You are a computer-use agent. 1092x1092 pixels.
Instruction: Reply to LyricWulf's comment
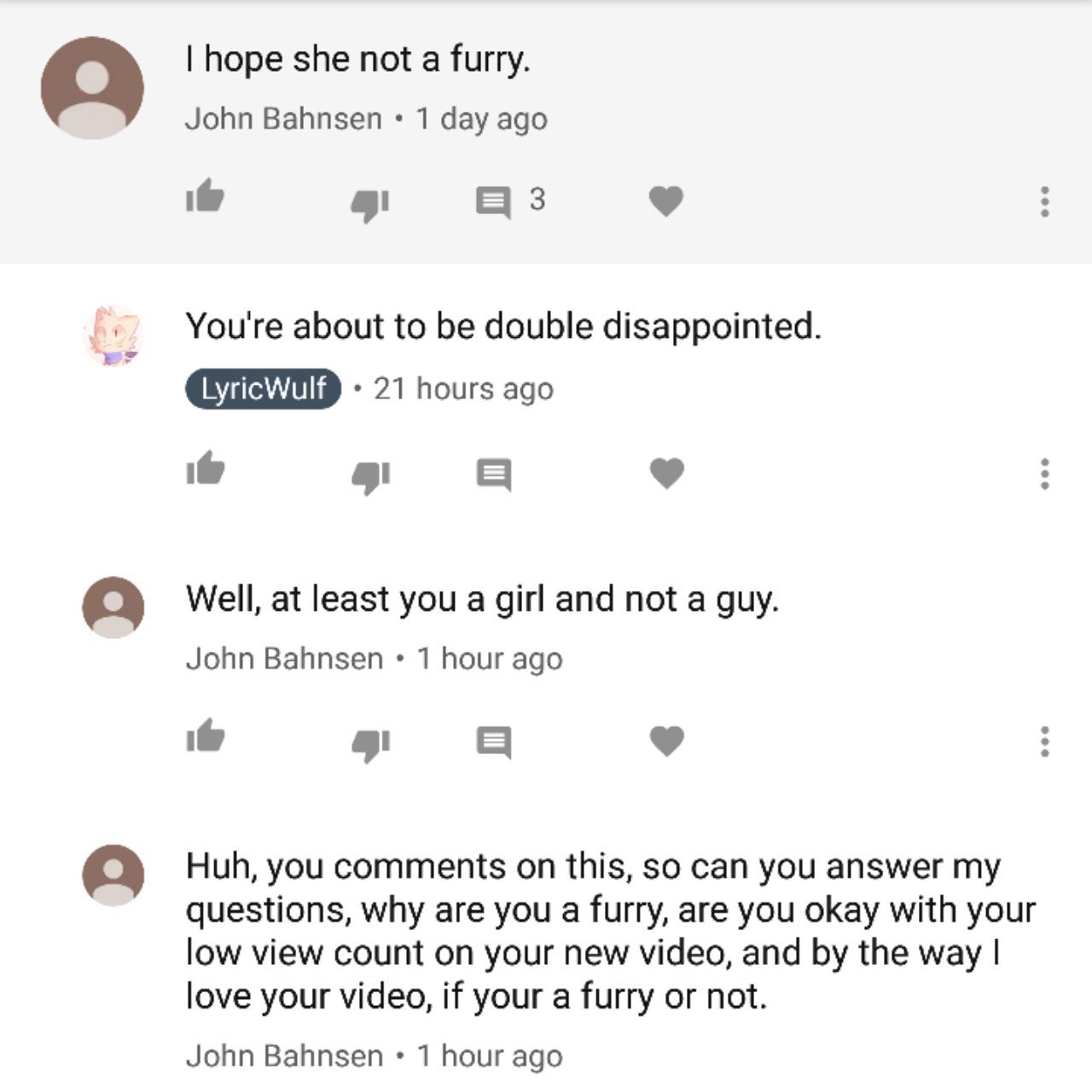[x=493, y=474]
